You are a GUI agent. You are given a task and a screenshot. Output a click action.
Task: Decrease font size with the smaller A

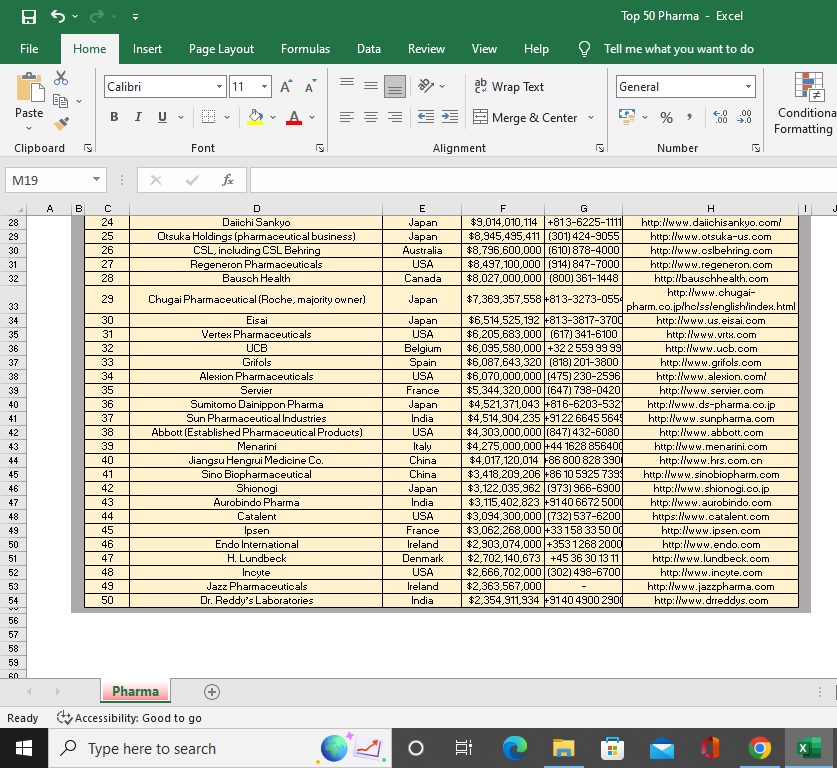pyautogui.click(x=310, y=86)
